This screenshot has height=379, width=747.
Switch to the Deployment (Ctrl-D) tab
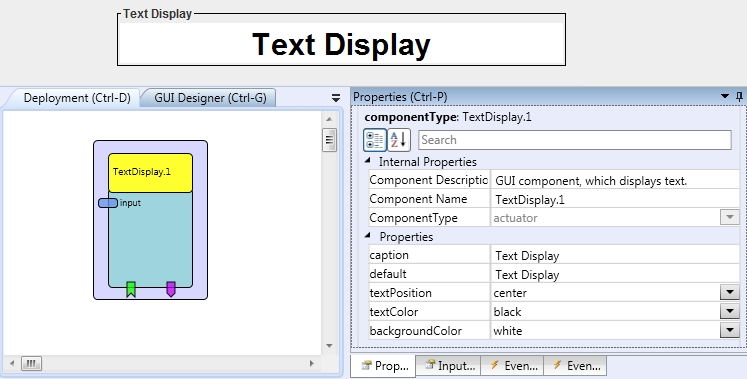[x=77, y=98]
